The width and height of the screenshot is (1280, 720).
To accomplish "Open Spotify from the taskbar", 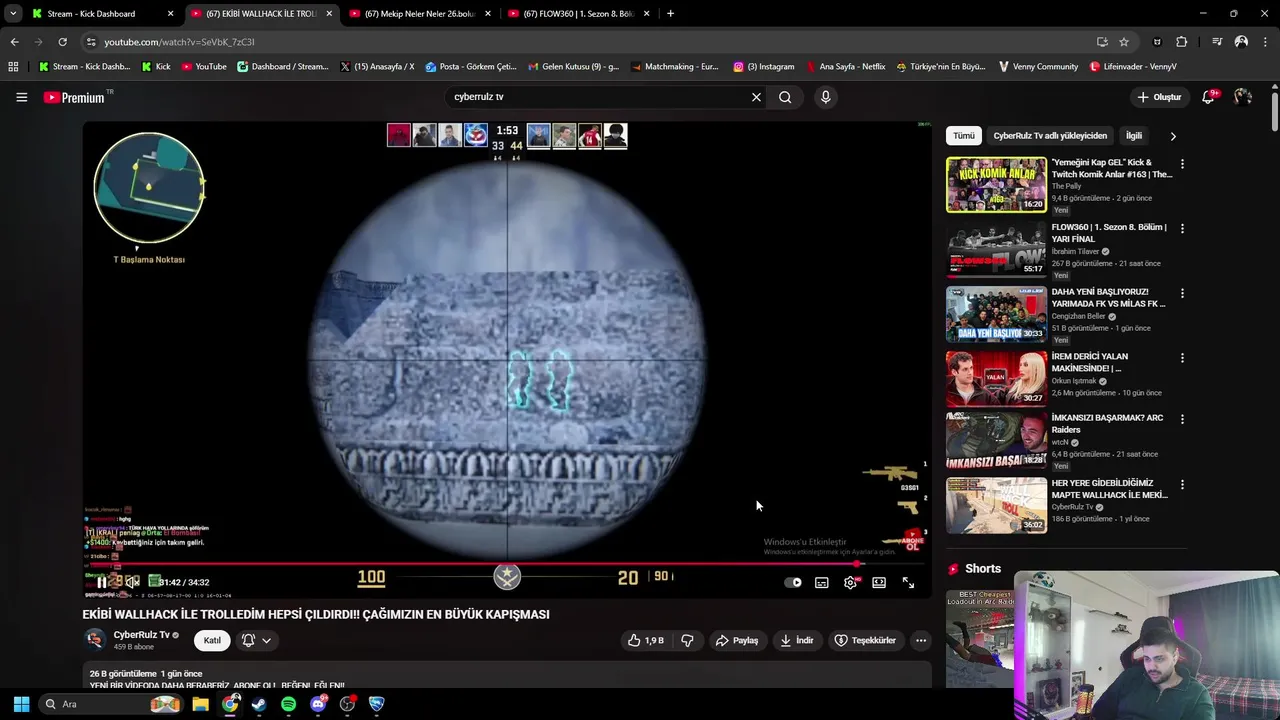I will pos(288,704).
